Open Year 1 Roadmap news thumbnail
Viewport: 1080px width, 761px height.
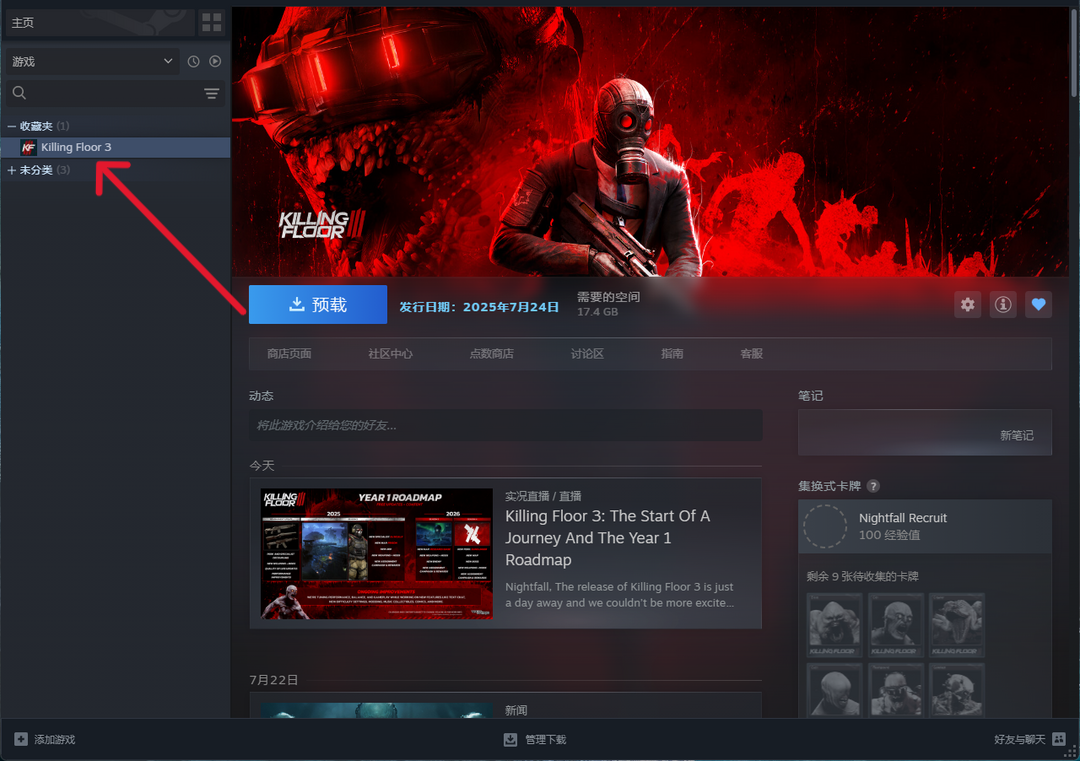[377, 553]
